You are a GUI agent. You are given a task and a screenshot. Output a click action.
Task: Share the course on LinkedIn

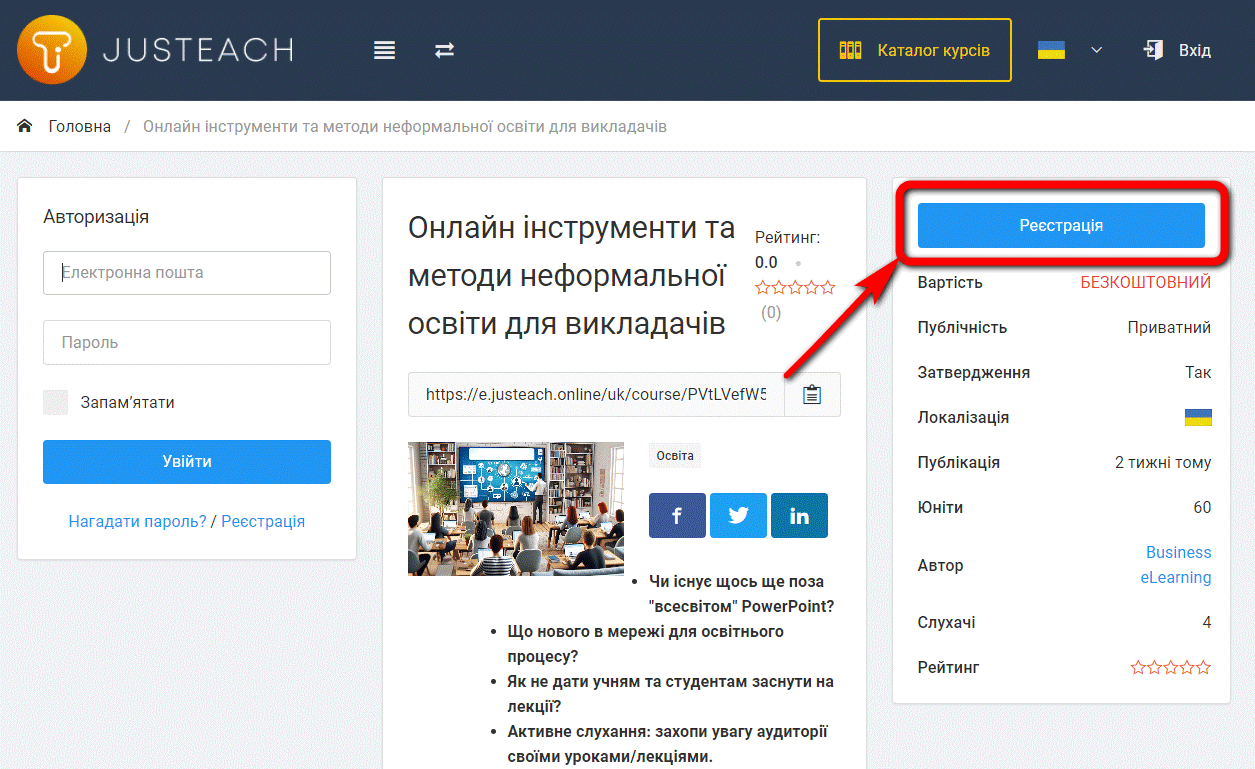coord(799,515)
